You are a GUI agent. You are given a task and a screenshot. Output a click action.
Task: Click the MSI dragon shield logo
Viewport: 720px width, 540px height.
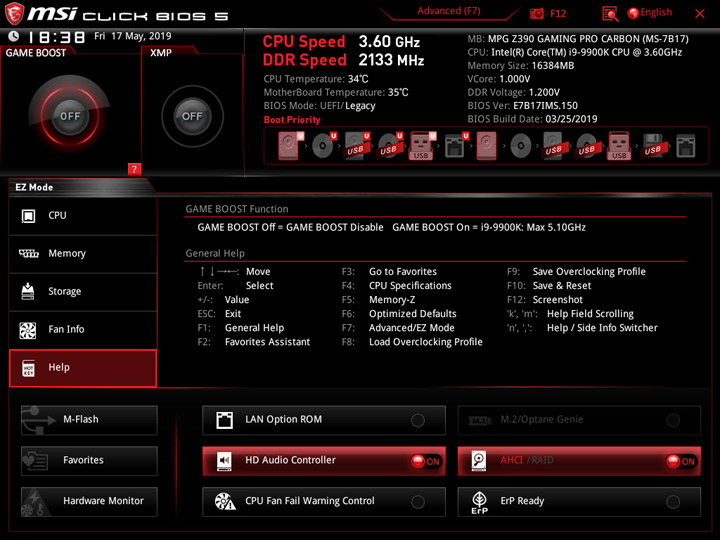coord(14,13)
